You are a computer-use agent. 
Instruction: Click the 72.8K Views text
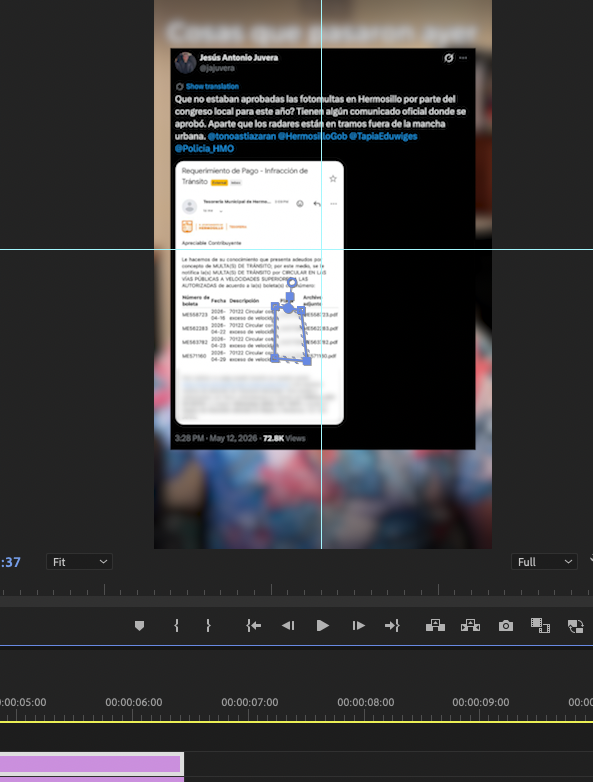284,438
